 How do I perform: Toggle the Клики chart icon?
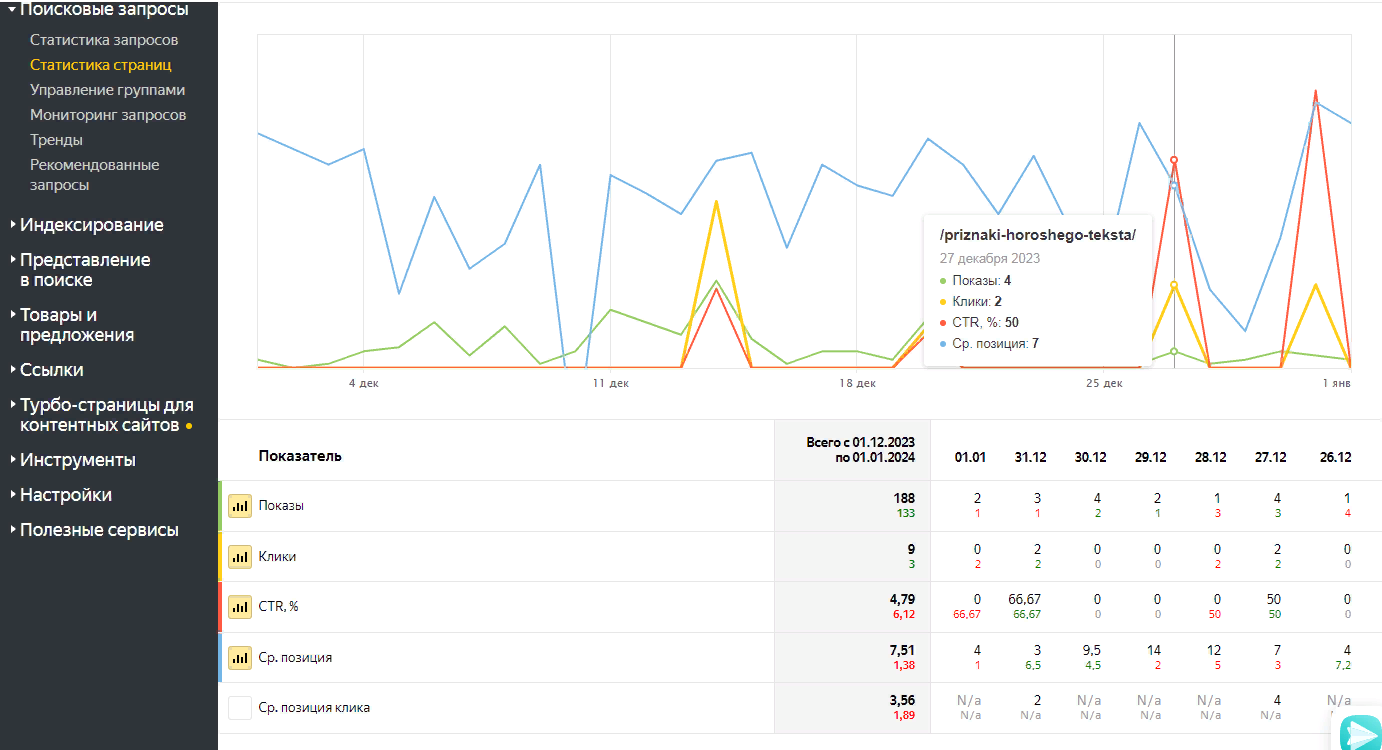240,556
